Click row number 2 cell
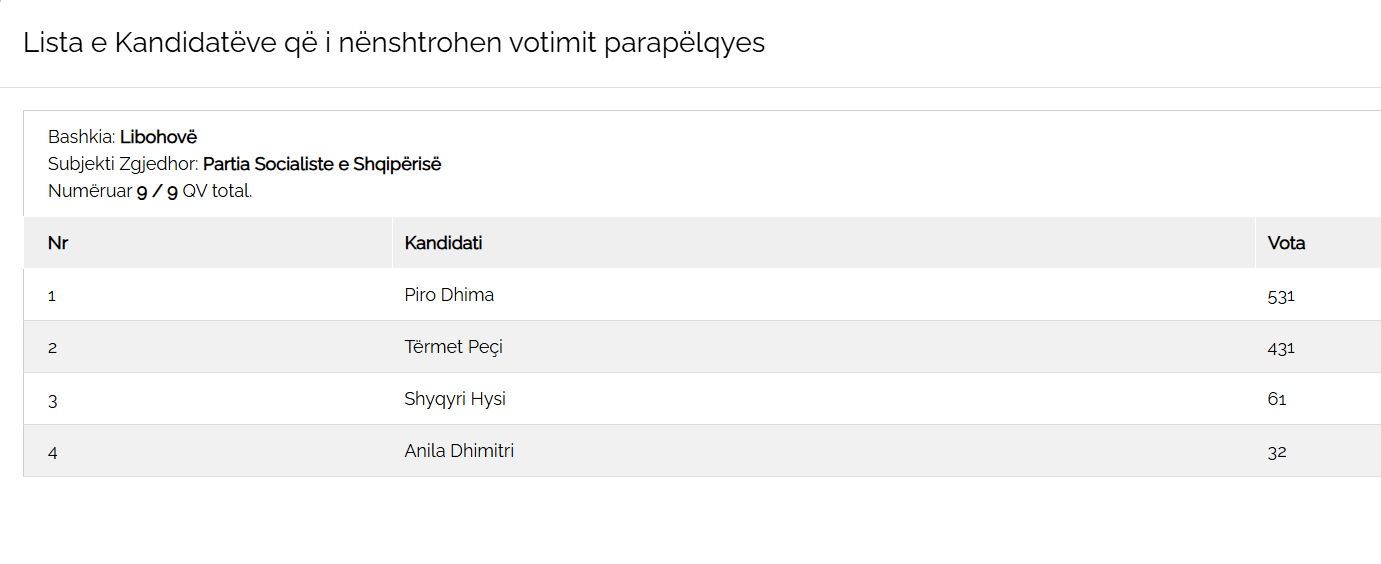Screen dimensions: 1381x564 (x=52, y=348)
